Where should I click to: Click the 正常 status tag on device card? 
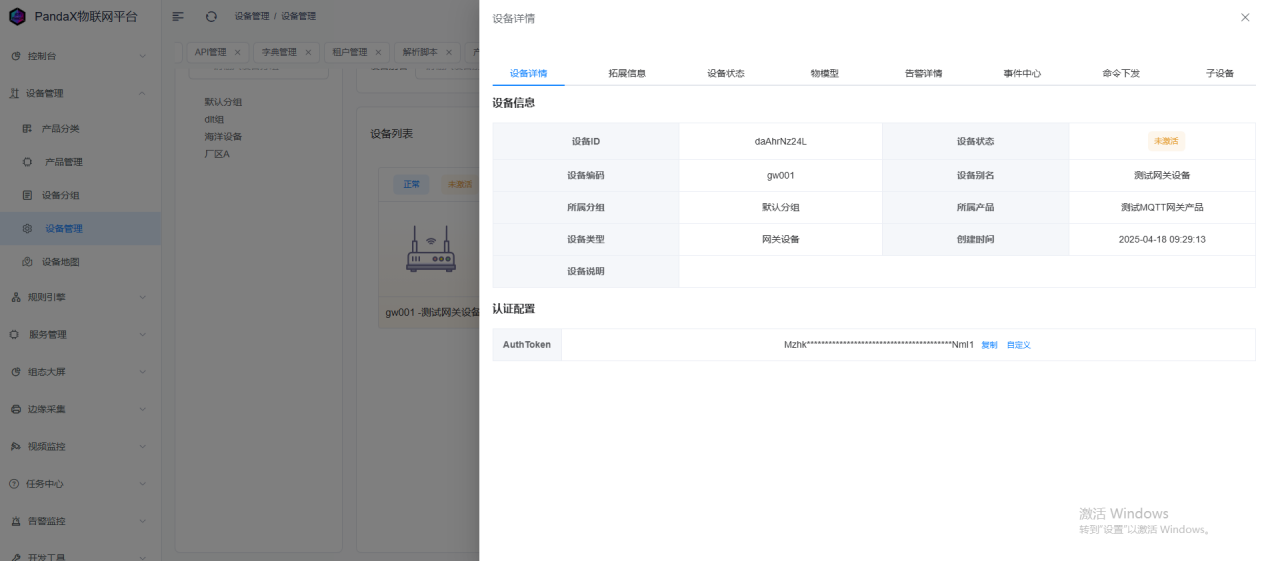411,184
